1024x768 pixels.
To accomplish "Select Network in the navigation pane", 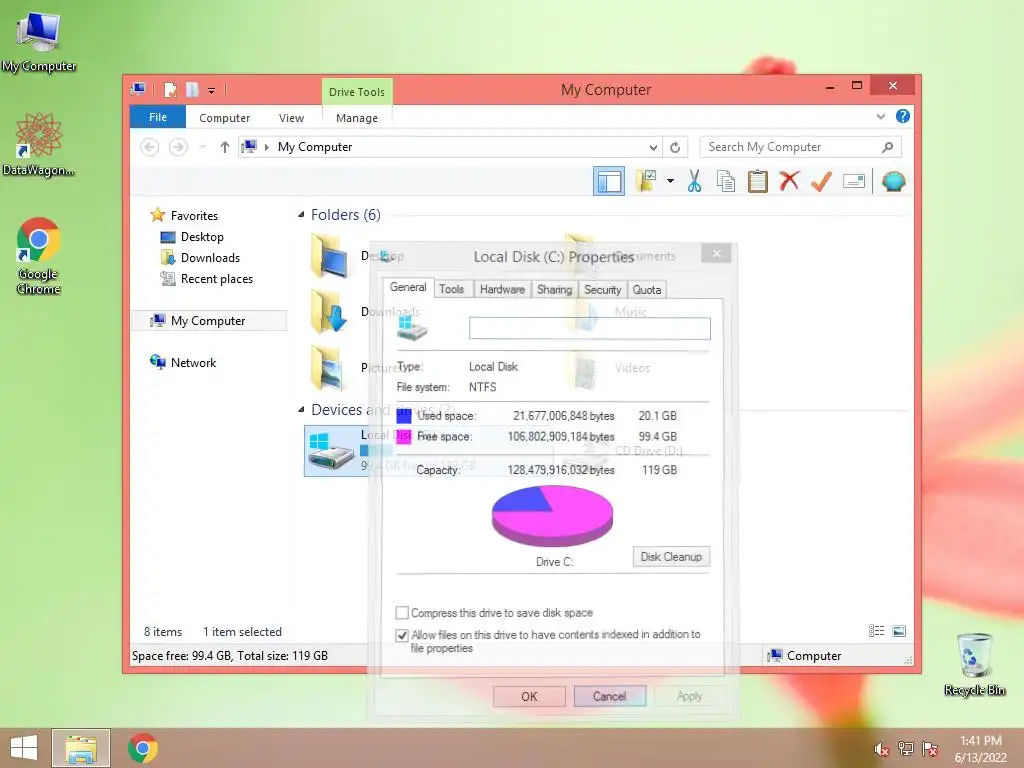I will (193, 362).
